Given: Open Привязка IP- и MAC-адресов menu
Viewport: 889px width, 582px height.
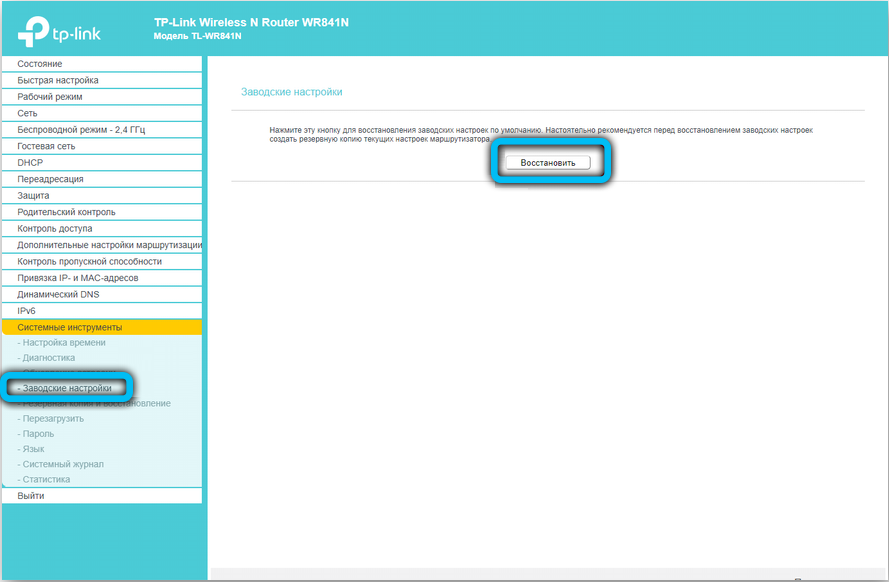Looking at the screenshot, I should coord(77,278).
